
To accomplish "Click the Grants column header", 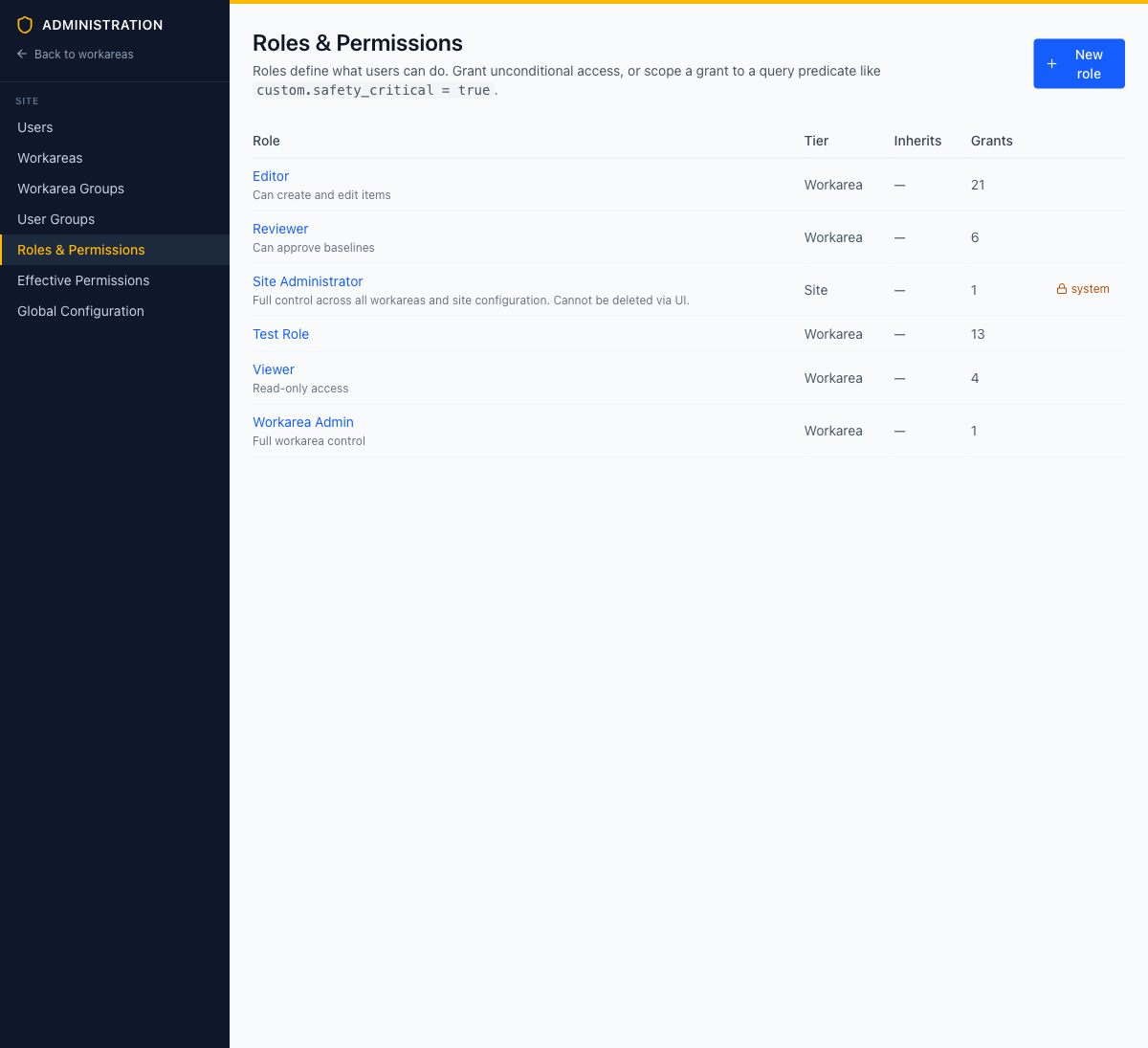I will click(x=991, y=141).
